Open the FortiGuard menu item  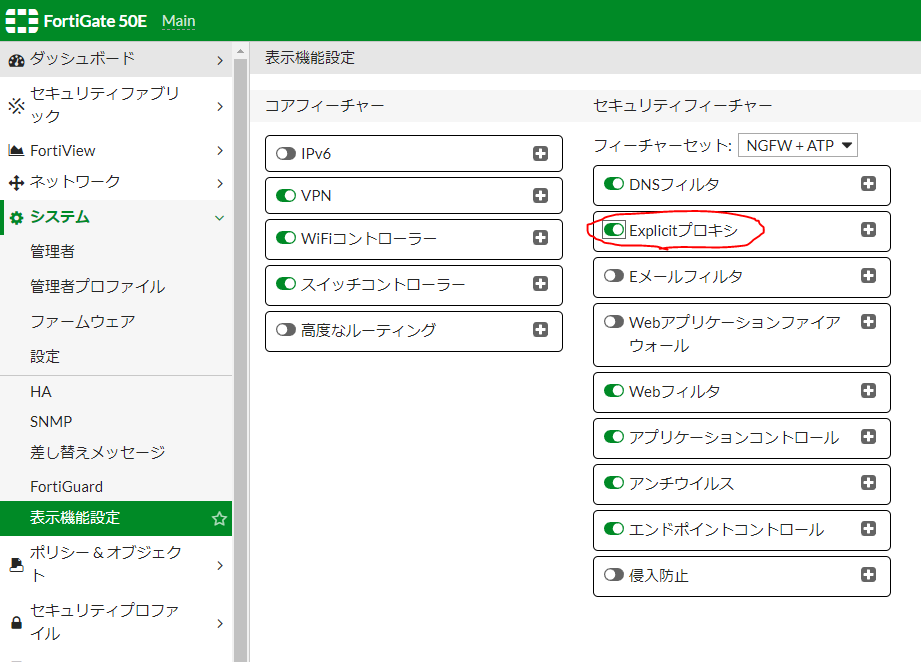click(x=67, y=486)
